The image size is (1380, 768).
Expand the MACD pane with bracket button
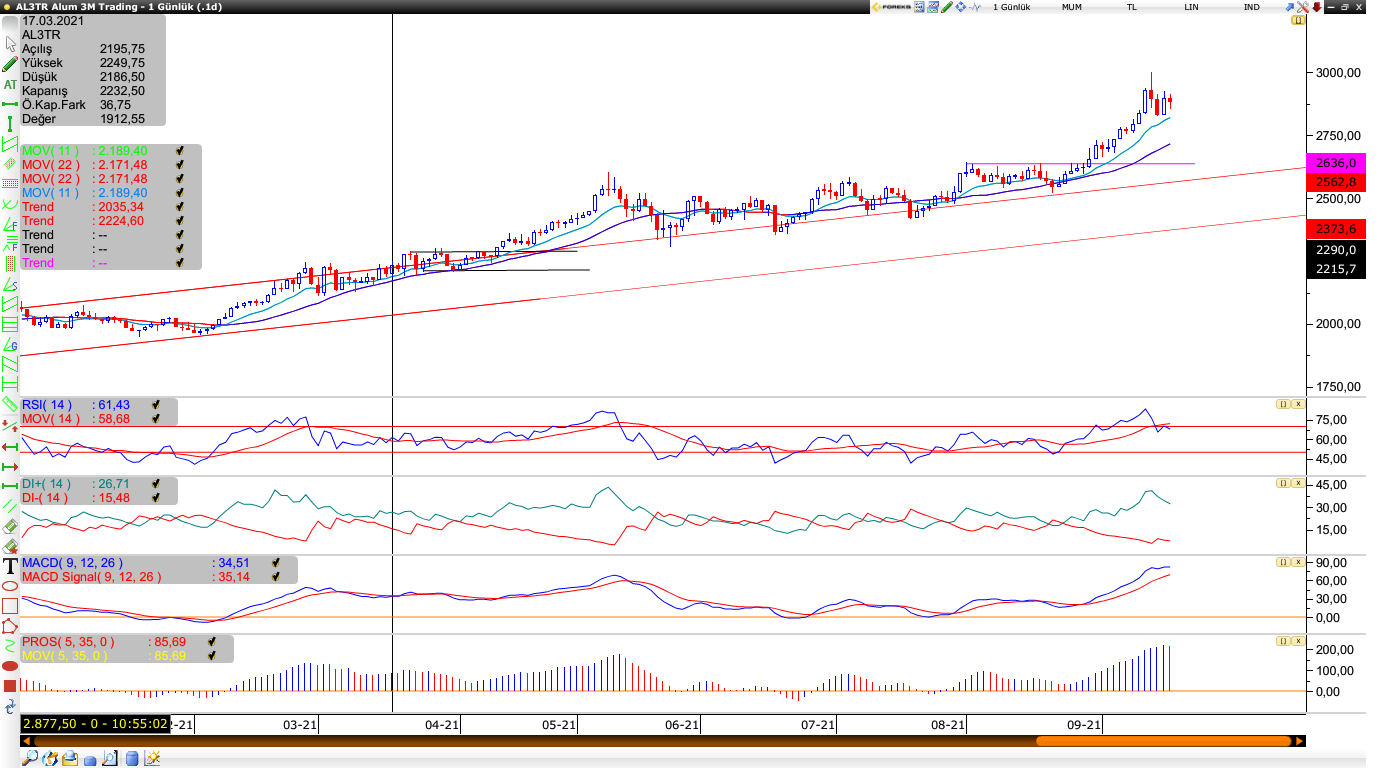coord(1282,562)
